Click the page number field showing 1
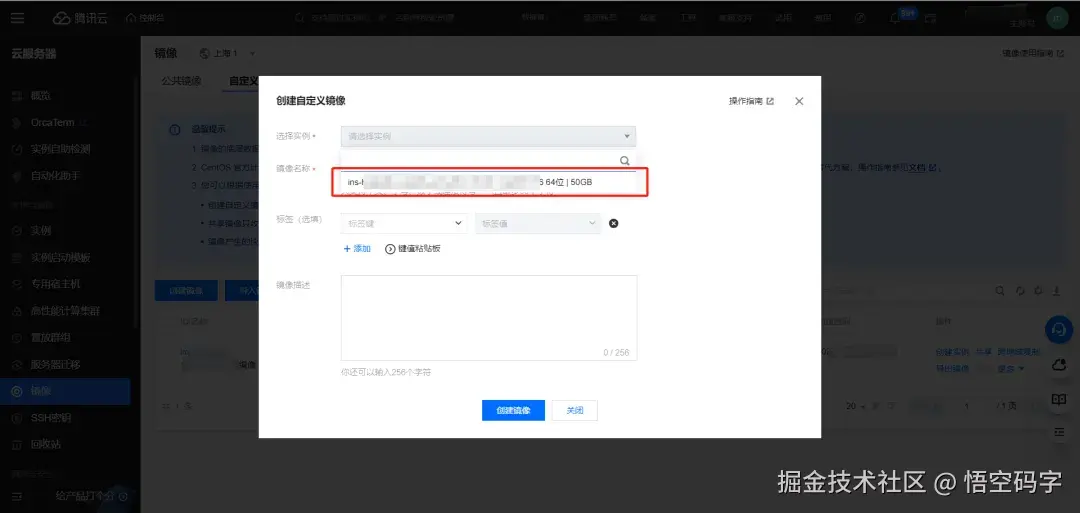Viewport: 1080px width, 513px height. pos(967,406)
